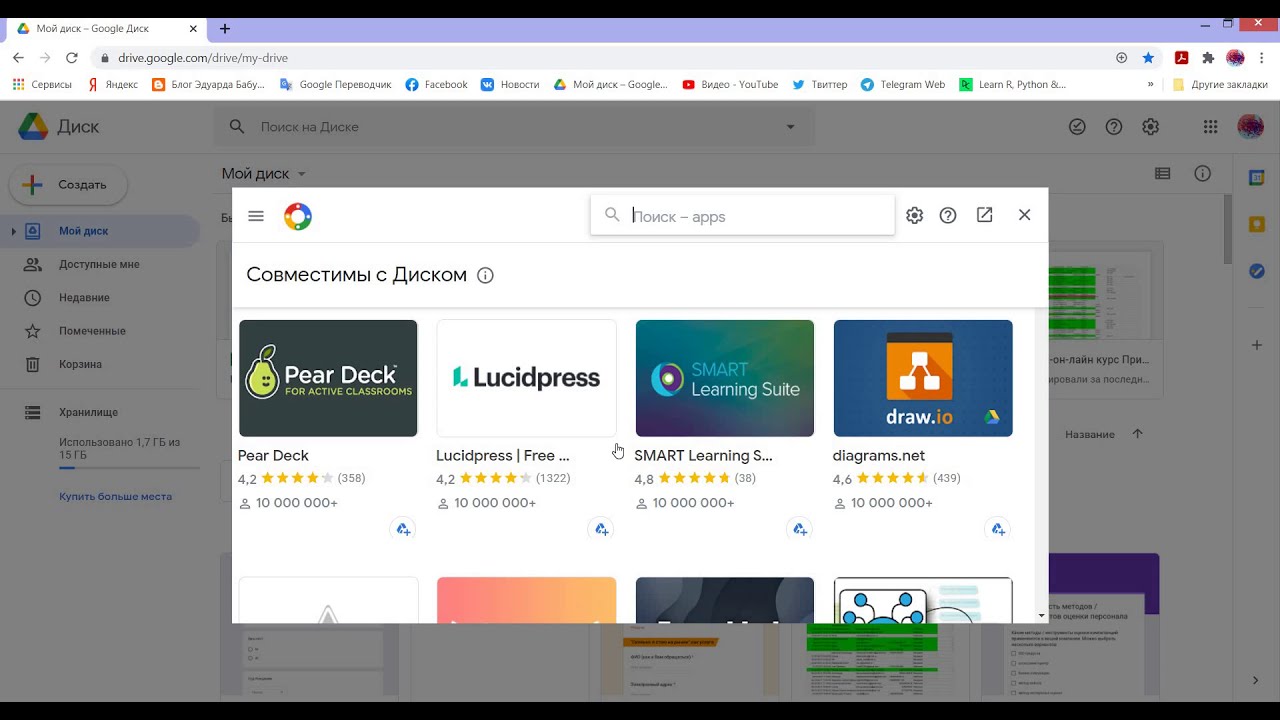Viewport: 1280px width, 720px height.
Task: Click the address bar URL
Action: [x=203, y=58]
